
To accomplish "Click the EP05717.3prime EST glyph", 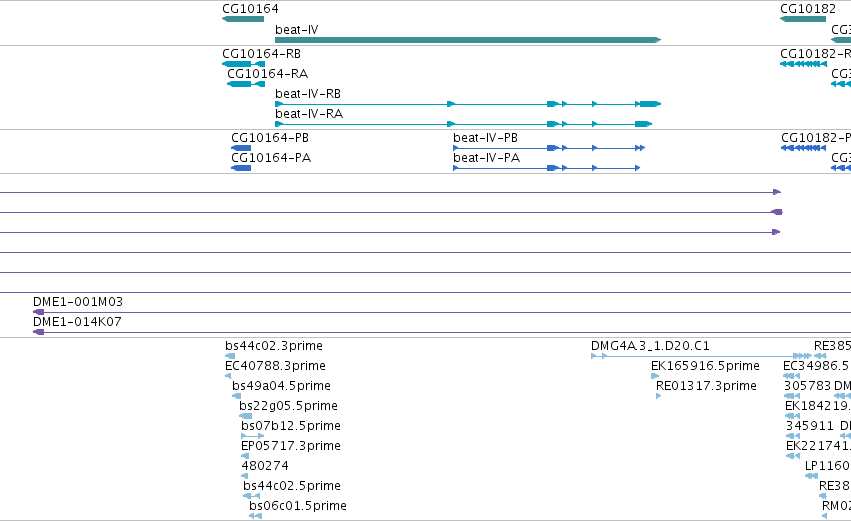I will click(245, 456).
